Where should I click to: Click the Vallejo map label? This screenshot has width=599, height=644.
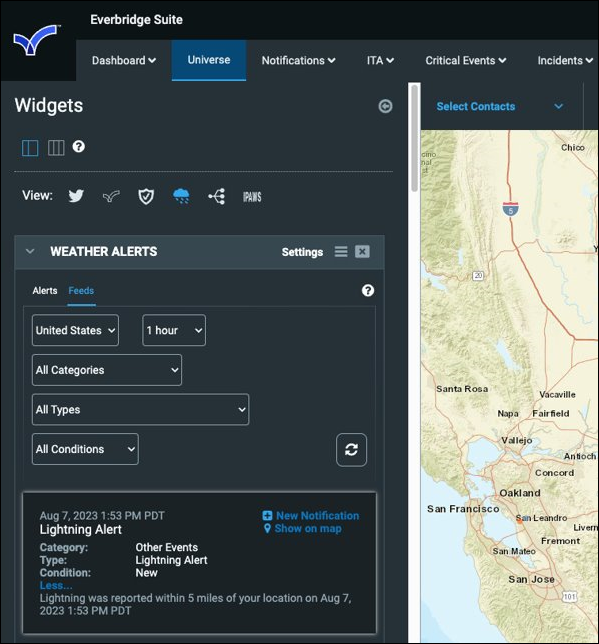coord(517,441)
